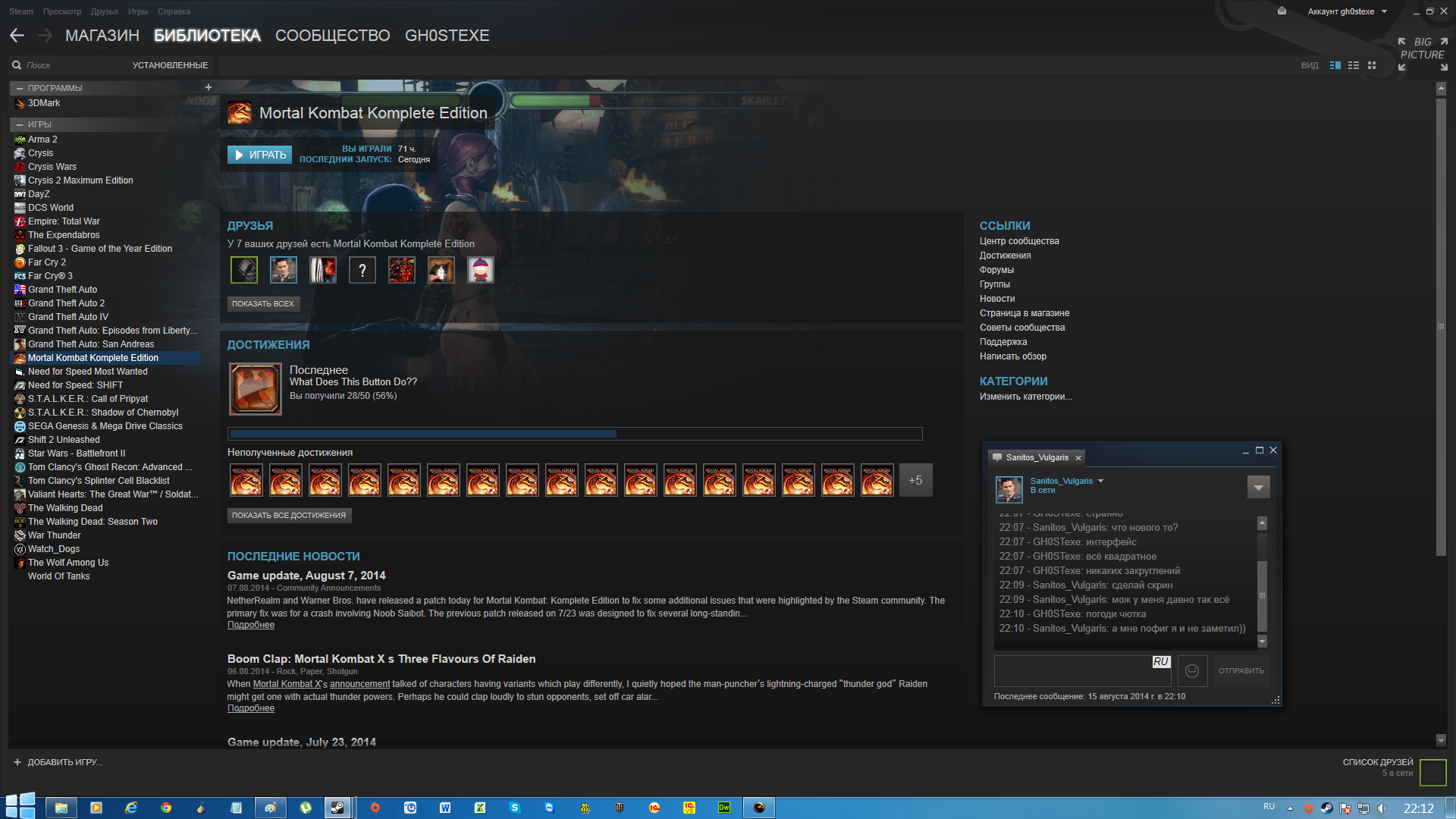Click the back navigation arrow
Image resolution: width=1456 pixels, height=819 pixels.
click(17, 36)
